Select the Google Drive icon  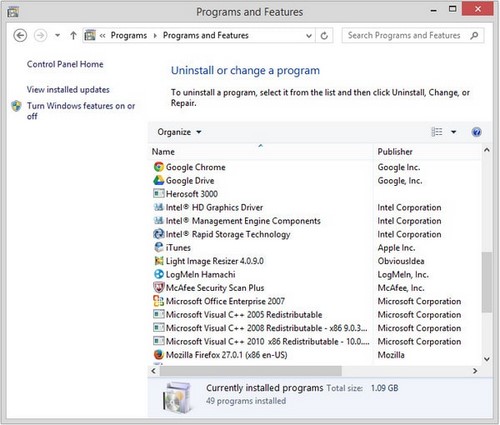point(158,180)
